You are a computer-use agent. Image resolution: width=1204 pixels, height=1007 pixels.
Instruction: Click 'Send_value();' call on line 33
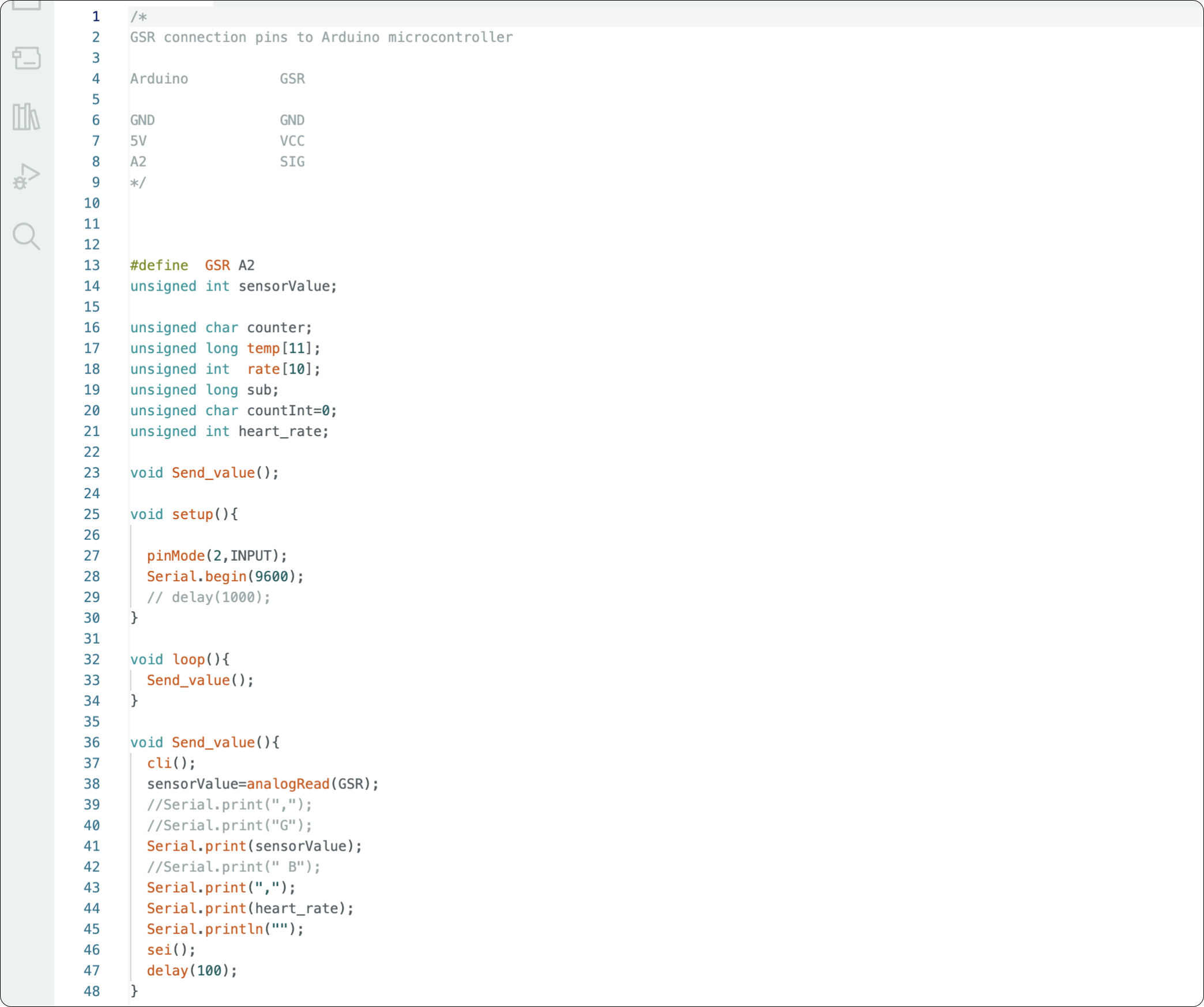[200, 680]
